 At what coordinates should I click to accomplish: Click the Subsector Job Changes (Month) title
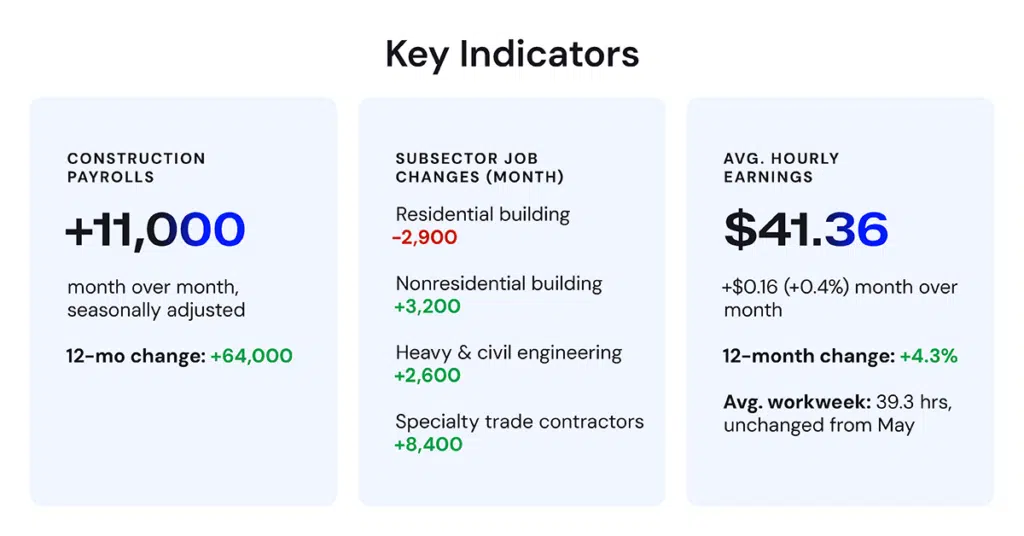[479, 168]
